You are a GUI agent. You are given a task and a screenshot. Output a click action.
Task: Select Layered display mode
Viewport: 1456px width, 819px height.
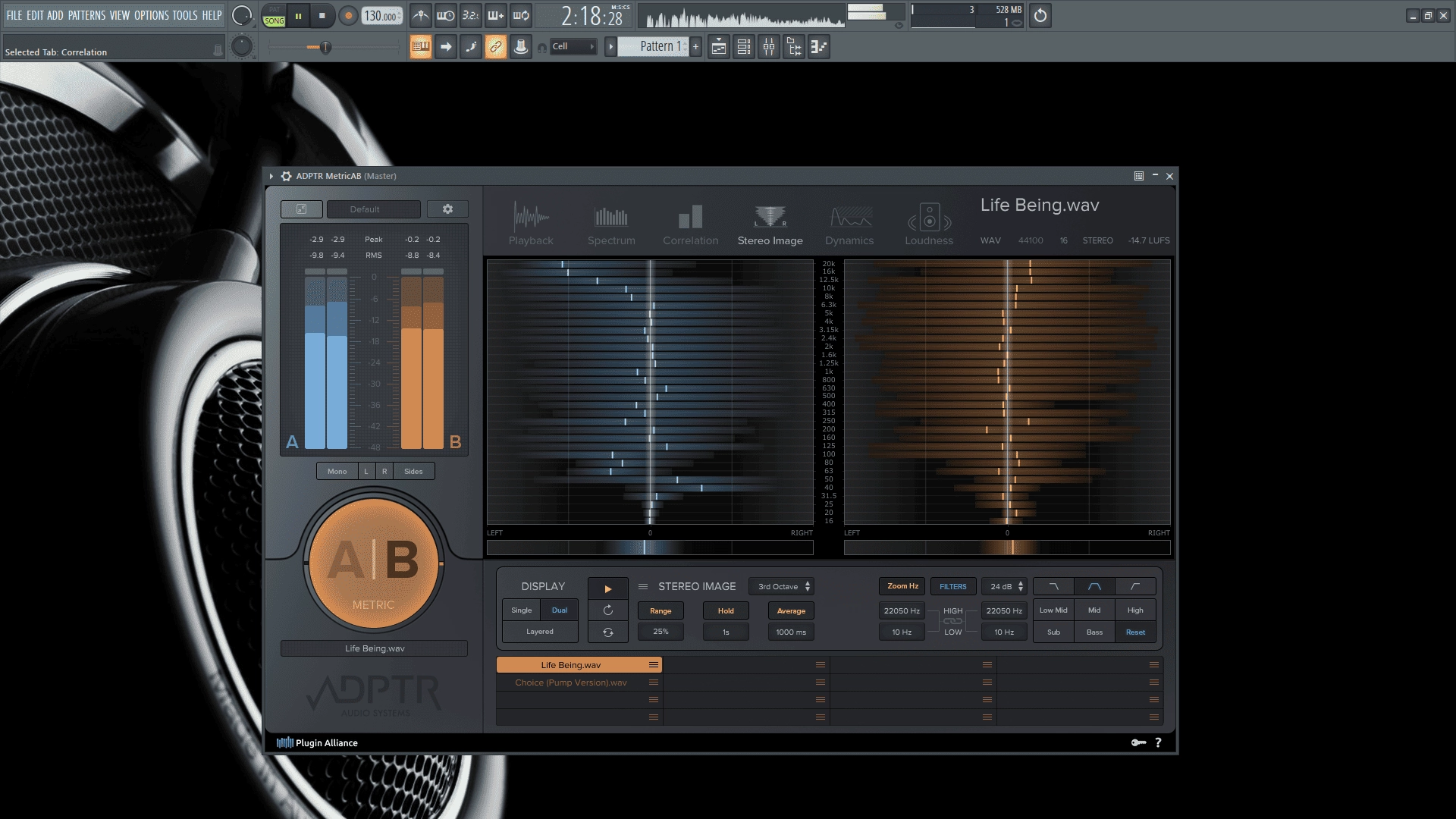pyautogui.click(x=540, y=631)
